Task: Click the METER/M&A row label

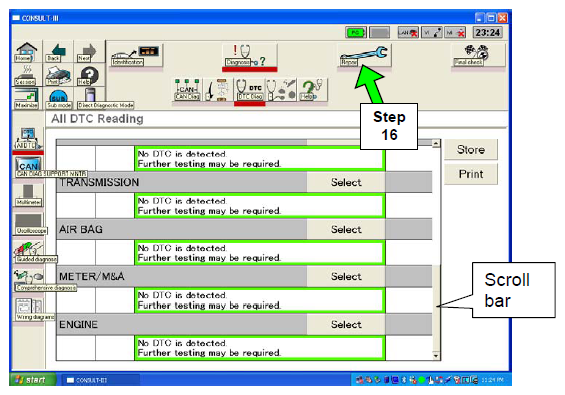Action: coord(92,276)
